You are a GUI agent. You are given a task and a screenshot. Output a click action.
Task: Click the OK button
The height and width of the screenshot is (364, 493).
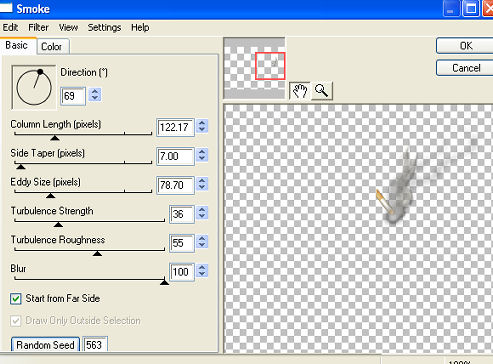click(465, 46)
